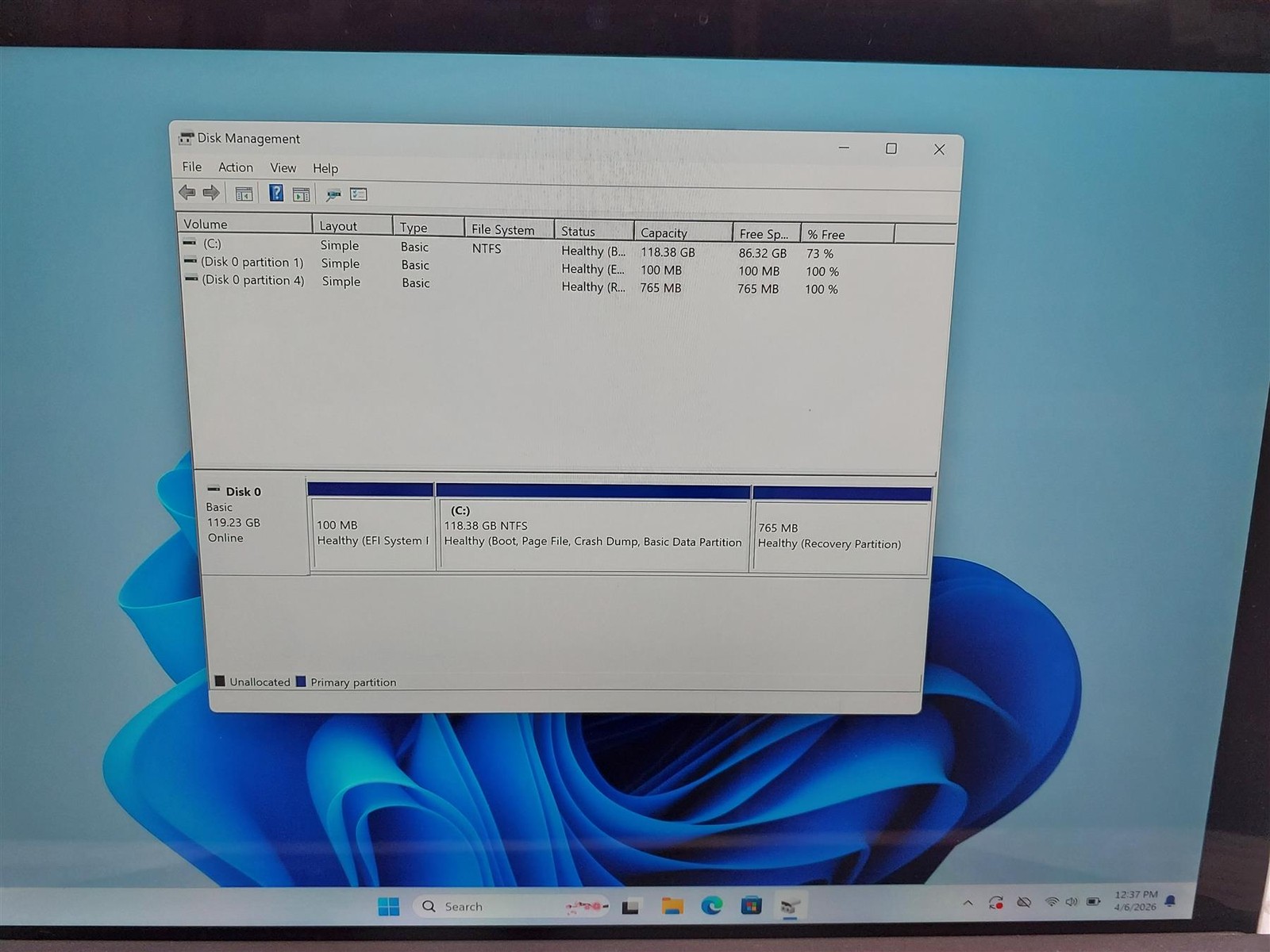Click the Disk 0 header disk icon
This screenshot has width=1270, height=952.
214,489
